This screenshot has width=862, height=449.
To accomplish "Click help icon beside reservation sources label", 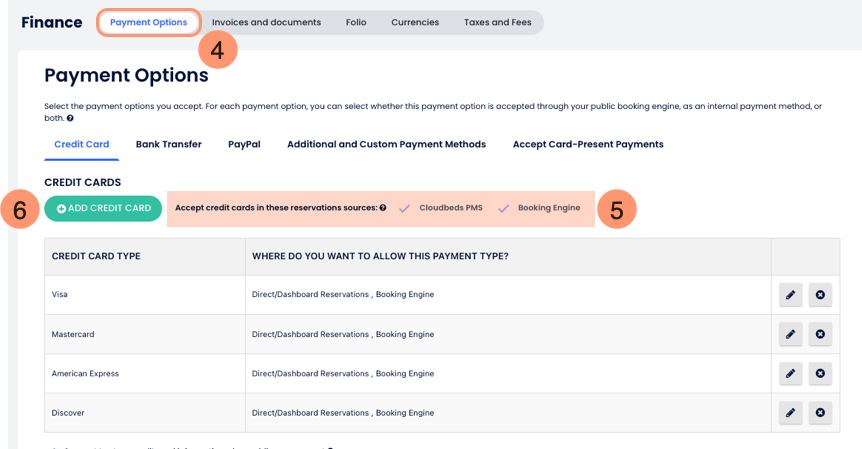I will pos(383,208).
